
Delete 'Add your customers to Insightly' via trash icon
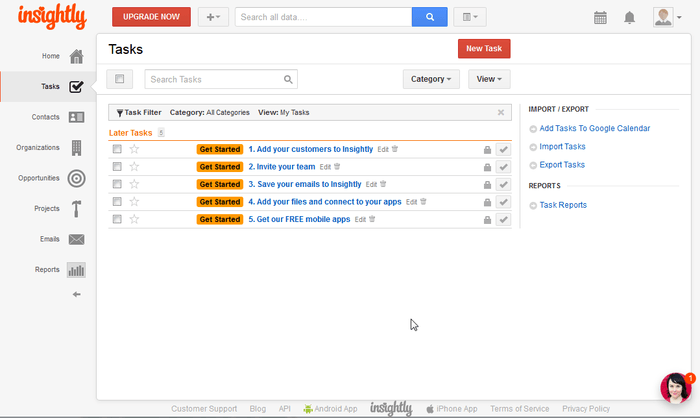pos(395,149)
